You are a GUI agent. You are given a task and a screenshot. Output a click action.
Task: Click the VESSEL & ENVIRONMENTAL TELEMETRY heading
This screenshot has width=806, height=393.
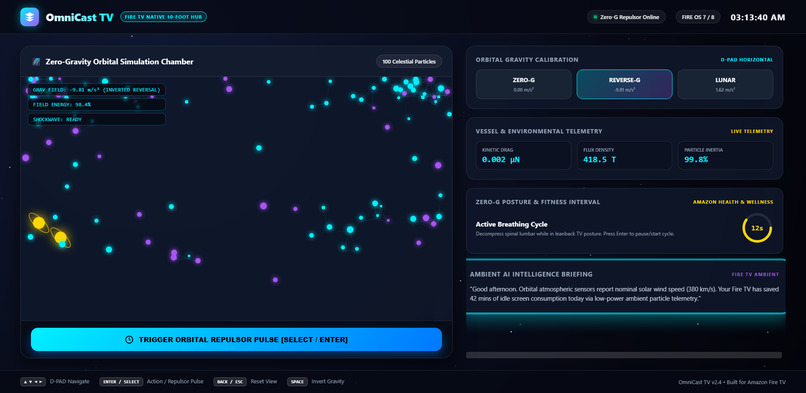pos(539,132)
